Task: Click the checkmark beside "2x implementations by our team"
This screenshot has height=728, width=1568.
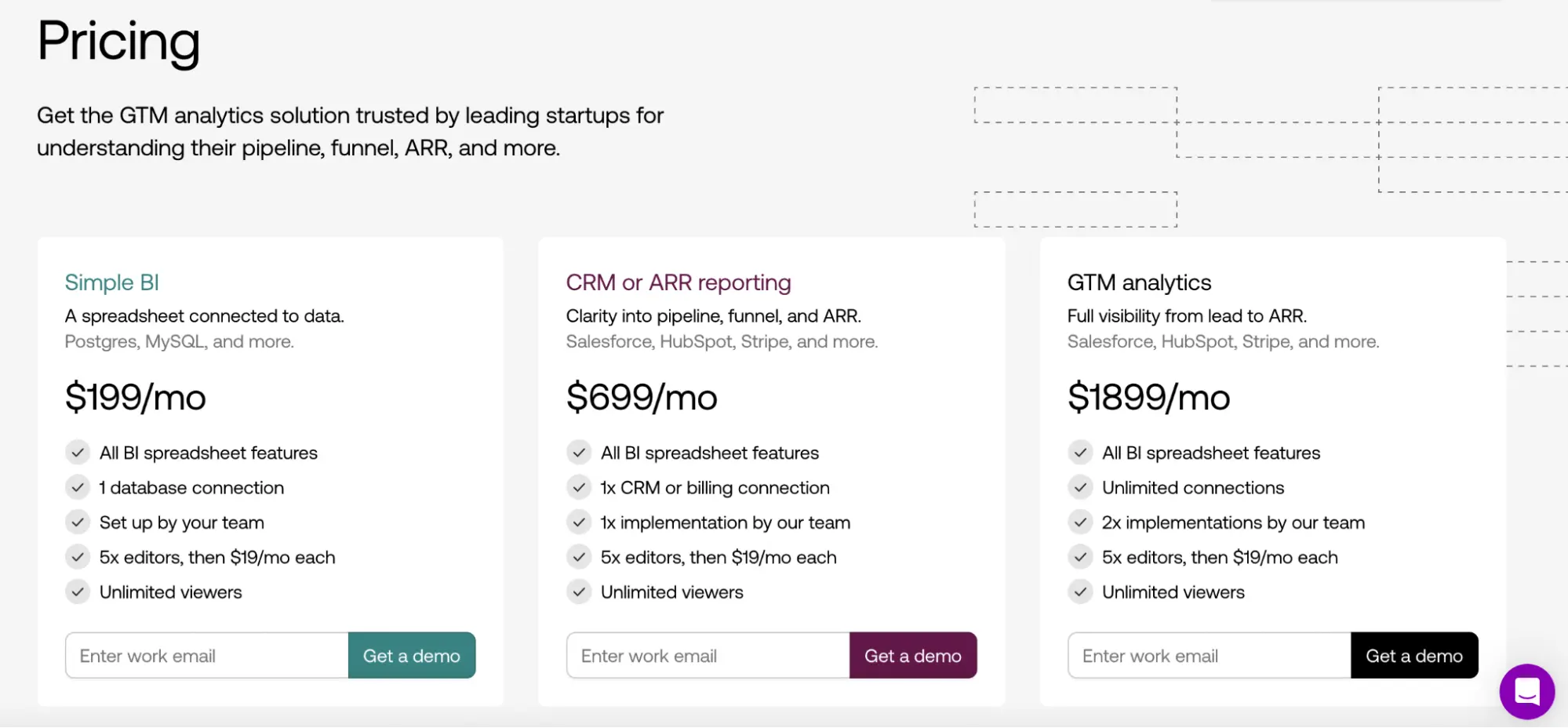Action: pos(1081,522)
